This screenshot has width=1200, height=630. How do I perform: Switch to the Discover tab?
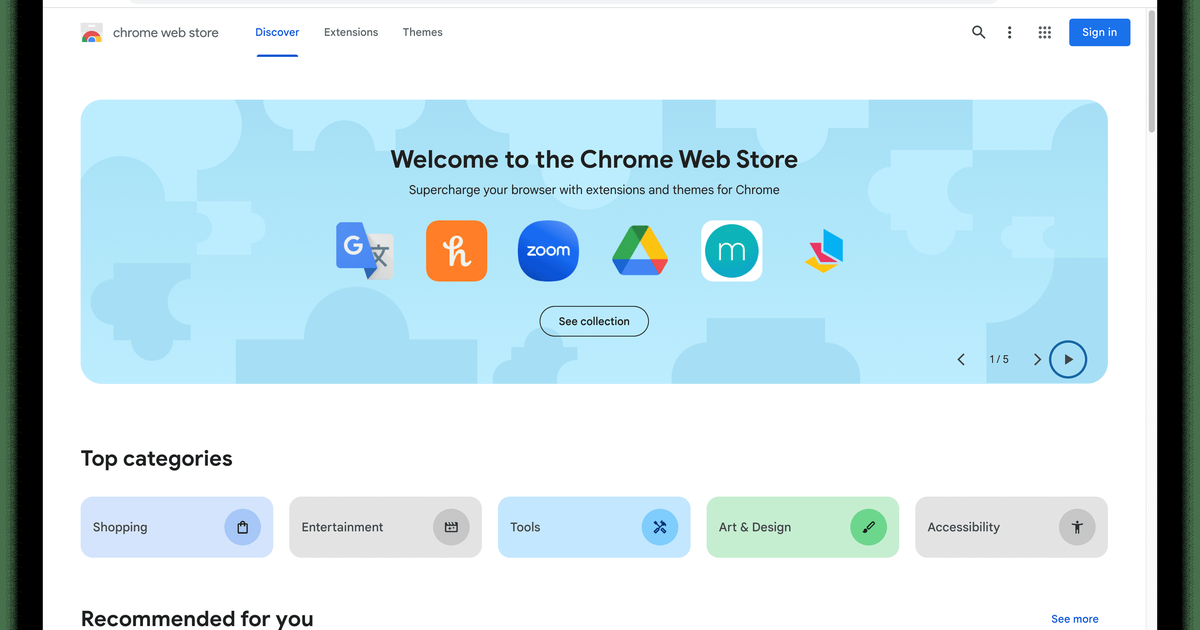pyautogui.click(x=277, y=32)
